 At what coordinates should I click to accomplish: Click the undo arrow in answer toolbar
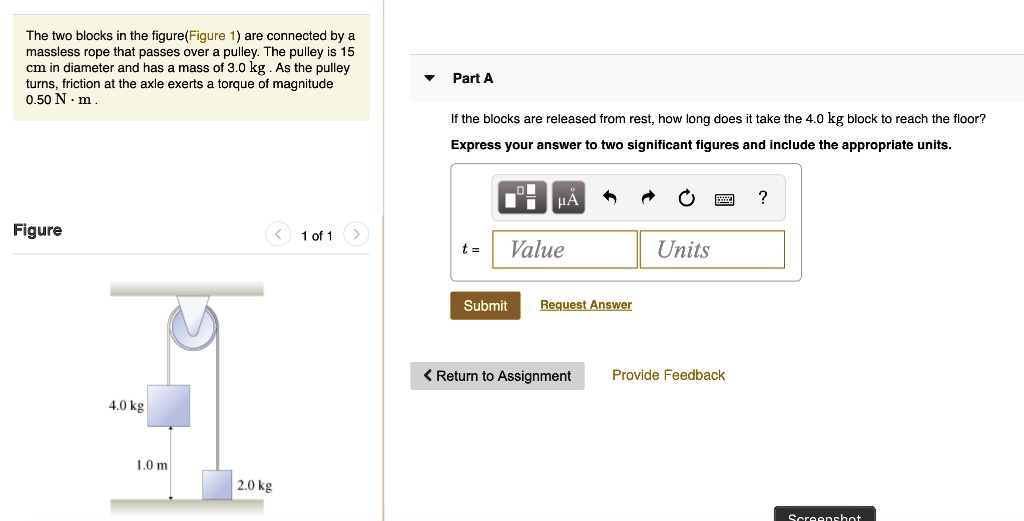click(609, 198)
